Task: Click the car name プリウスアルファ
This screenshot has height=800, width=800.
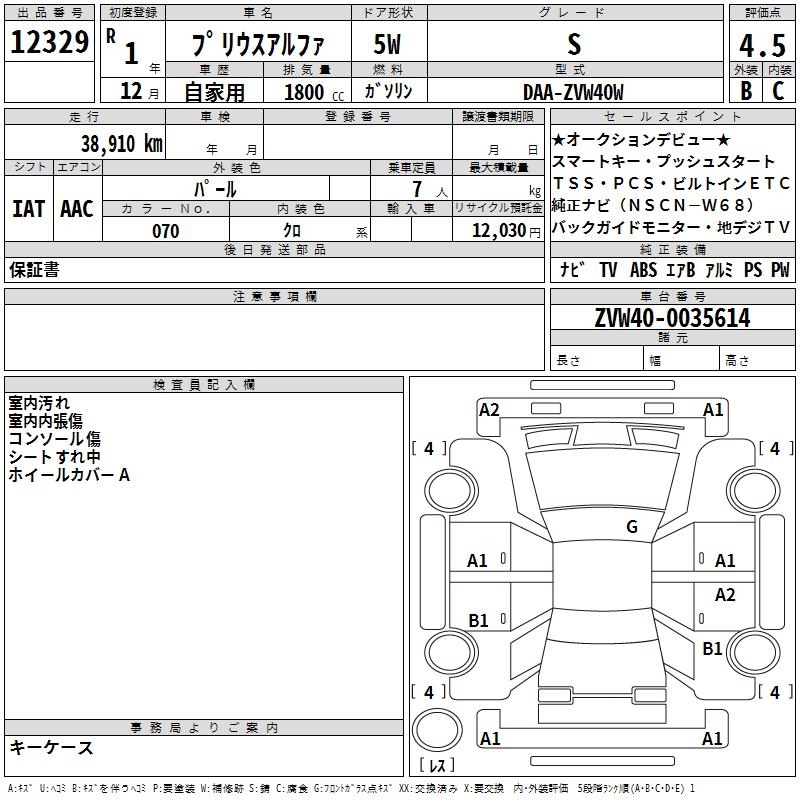Action: click(x=258, y=44)
